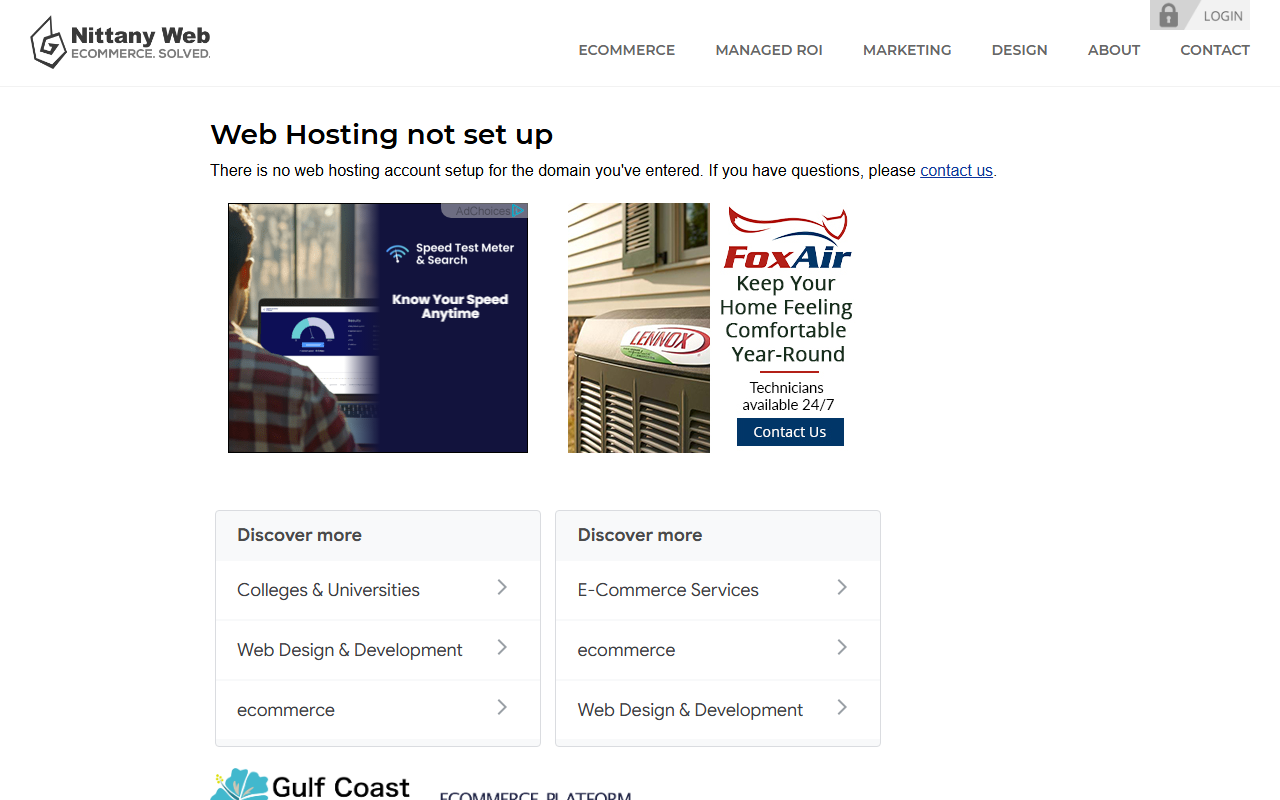Image resolution: width=1280 pixels, height=800 pixels.
Task: Open the MARKETING menu item
Action: tap(907, 50)
